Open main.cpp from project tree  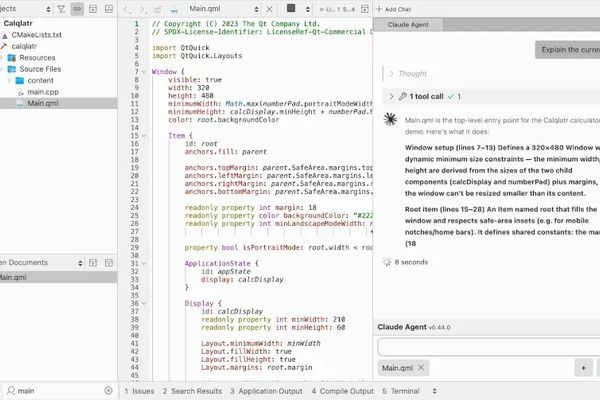43,92
